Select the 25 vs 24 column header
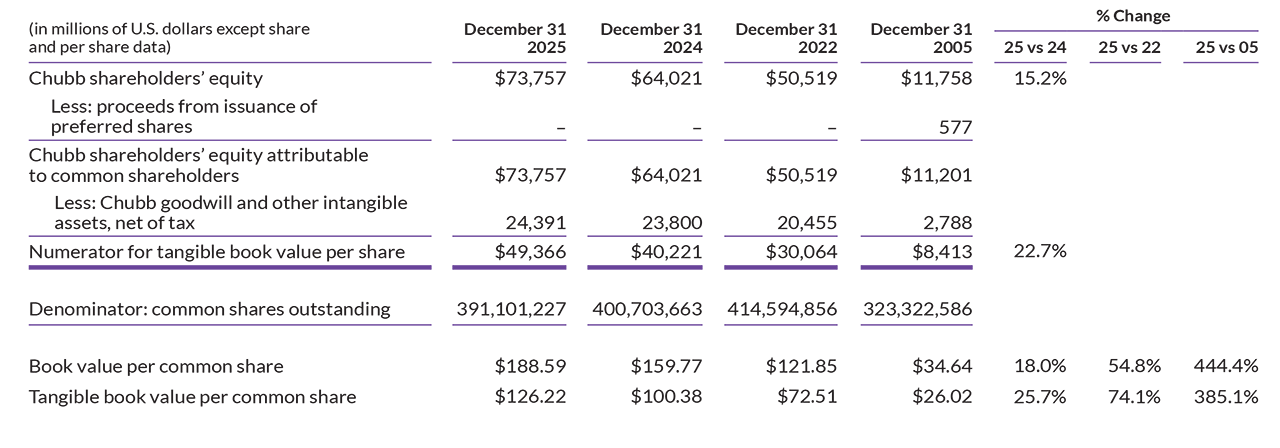This screenshot has height=448, width=1280. [x=1034, y=47]
